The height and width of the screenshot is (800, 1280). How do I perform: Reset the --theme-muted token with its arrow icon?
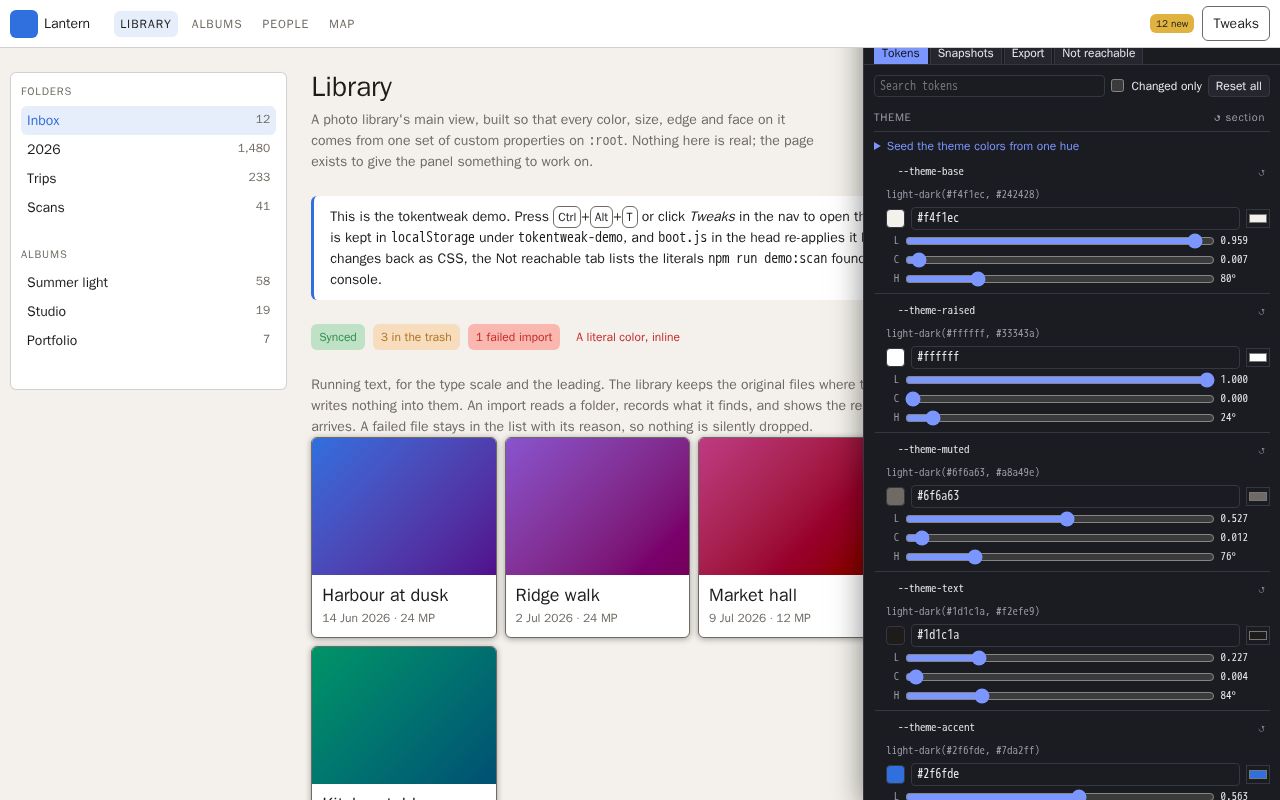1262,450
